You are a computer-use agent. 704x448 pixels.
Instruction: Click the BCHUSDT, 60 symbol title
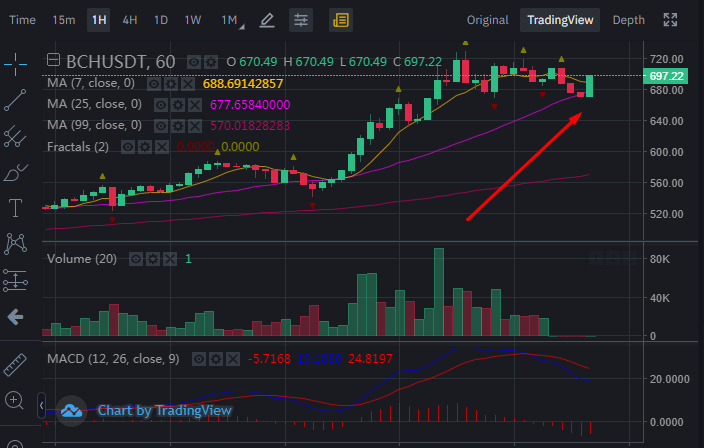(x=120, y=62)
